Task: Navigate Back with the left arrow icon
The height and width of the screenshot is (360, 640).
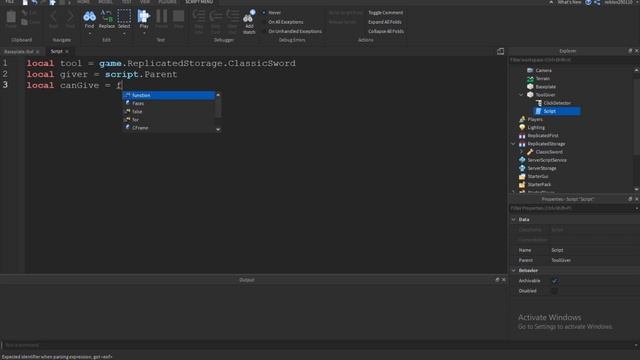Action: point(53,16)
